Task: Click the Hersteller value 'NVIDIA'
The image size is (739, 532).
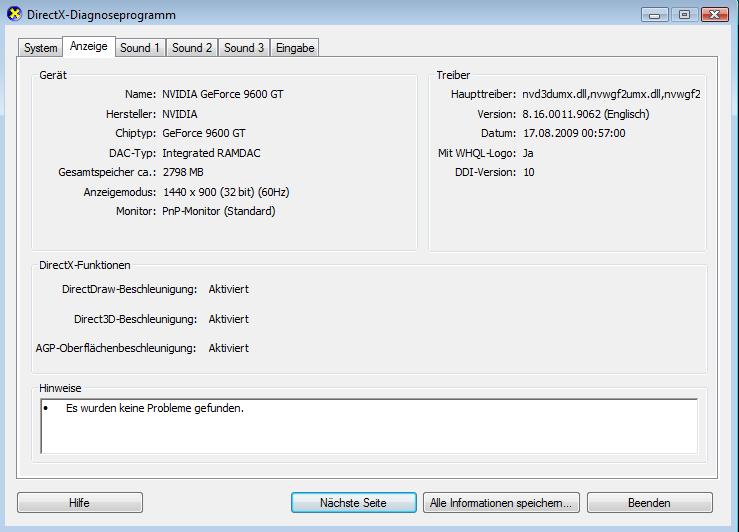Action: [180, 114]
